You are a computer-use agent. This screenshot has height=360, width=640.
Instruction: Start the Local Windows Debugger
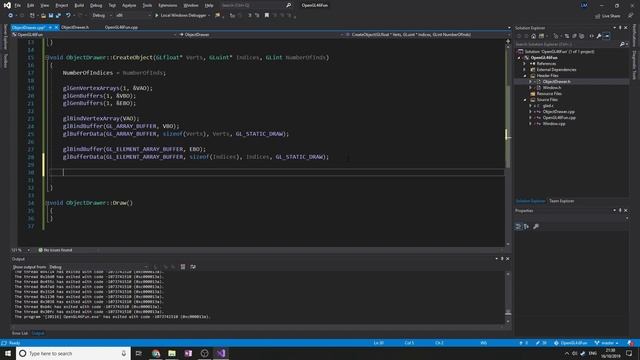click(x=180, y=16)
